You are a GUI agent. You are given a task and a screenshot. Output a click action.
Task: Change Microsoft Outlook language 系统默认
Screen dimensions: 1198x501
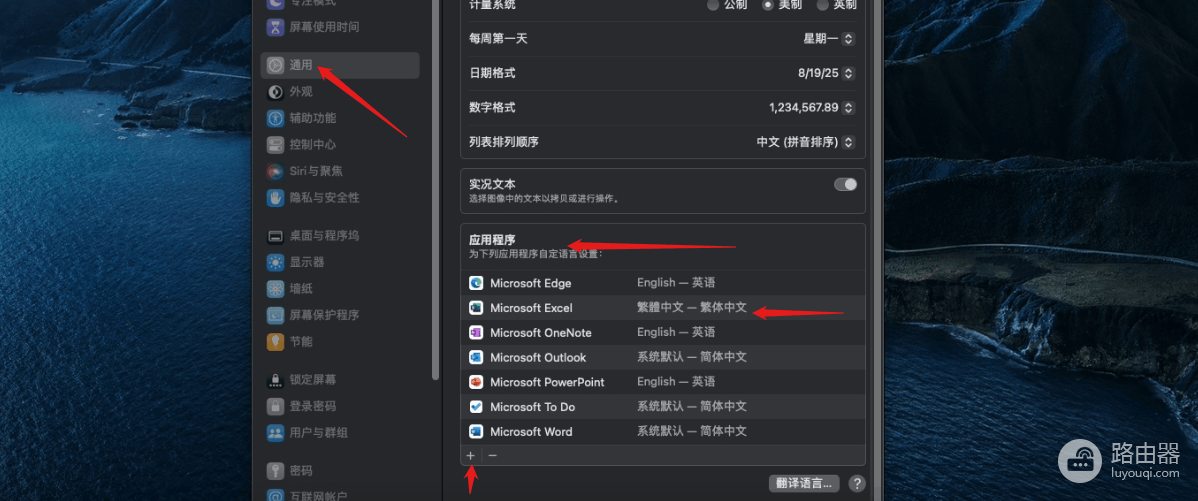[691, 357]
